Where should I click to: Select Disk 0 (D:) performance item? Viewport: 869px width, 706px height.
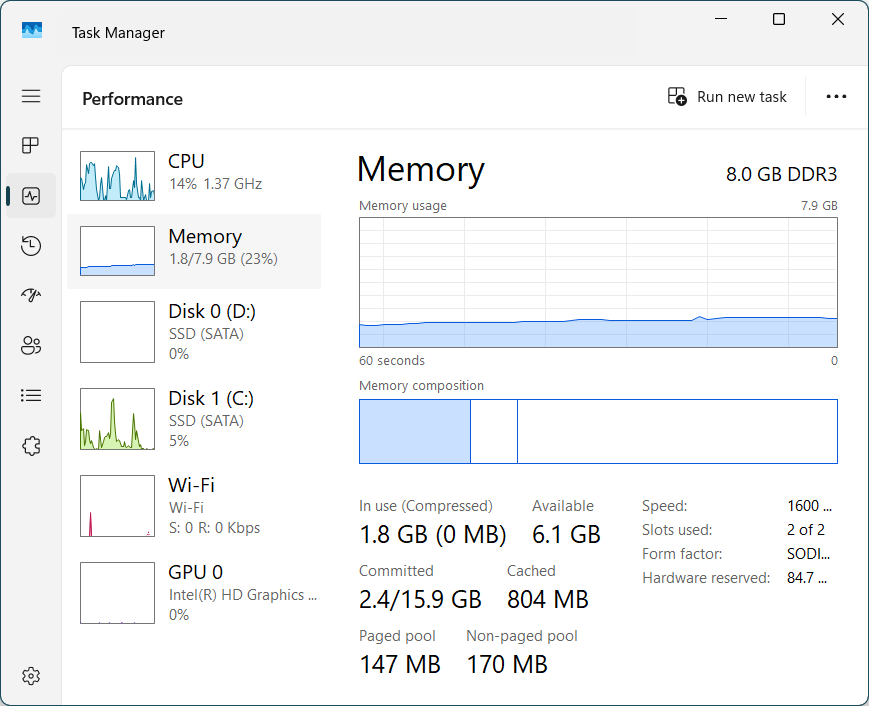coord(194,332)
